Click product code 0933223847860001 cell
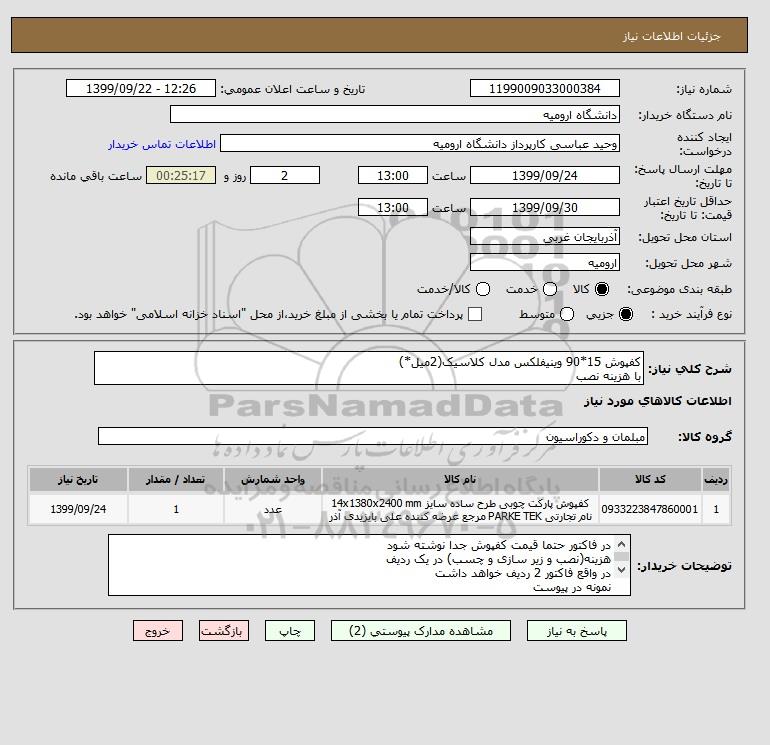Viewport: 770px width, 745px height. point(650,510)
